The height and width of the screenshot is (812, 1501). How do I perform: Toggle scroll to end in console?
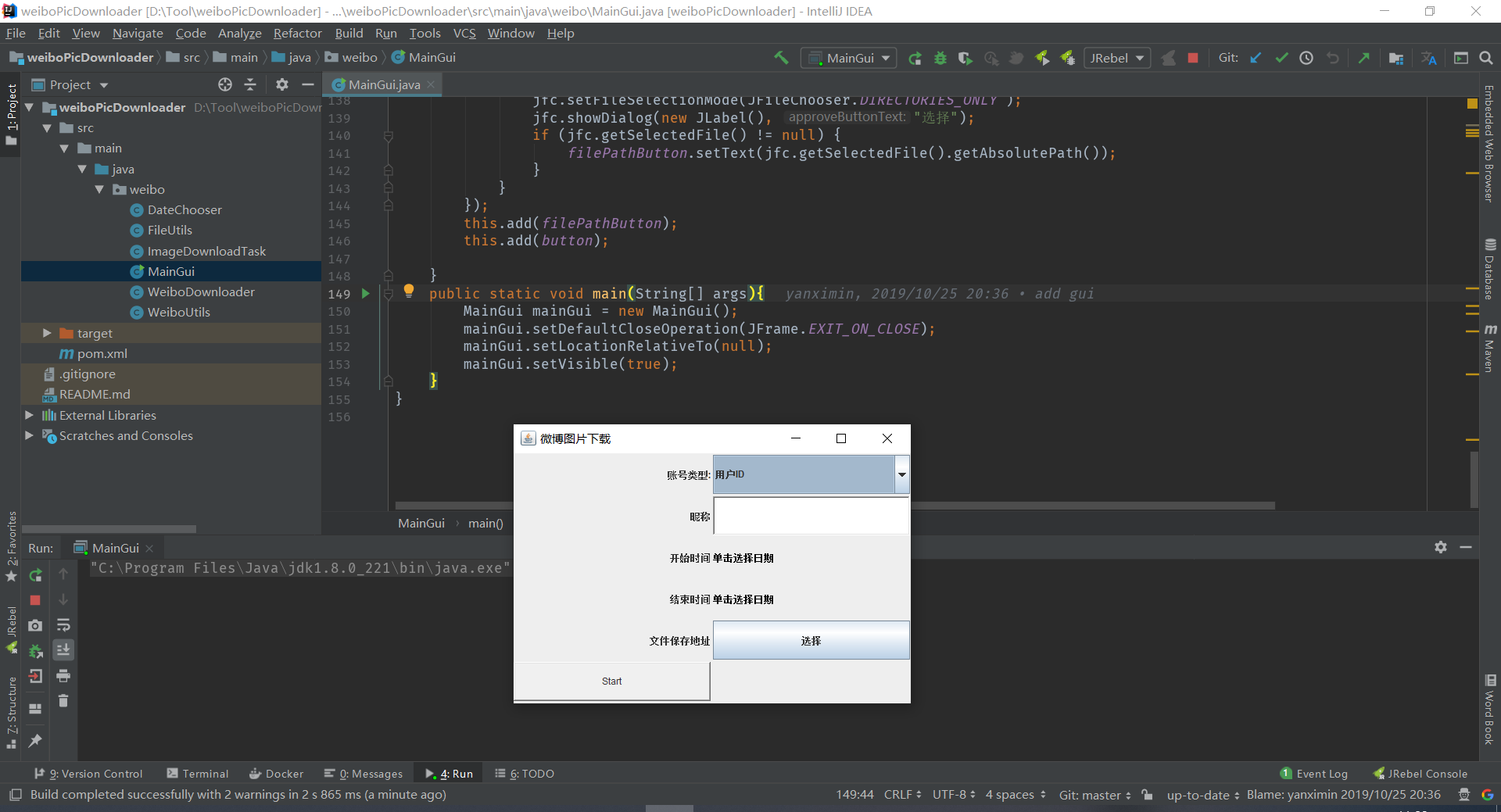click(63, 650)
